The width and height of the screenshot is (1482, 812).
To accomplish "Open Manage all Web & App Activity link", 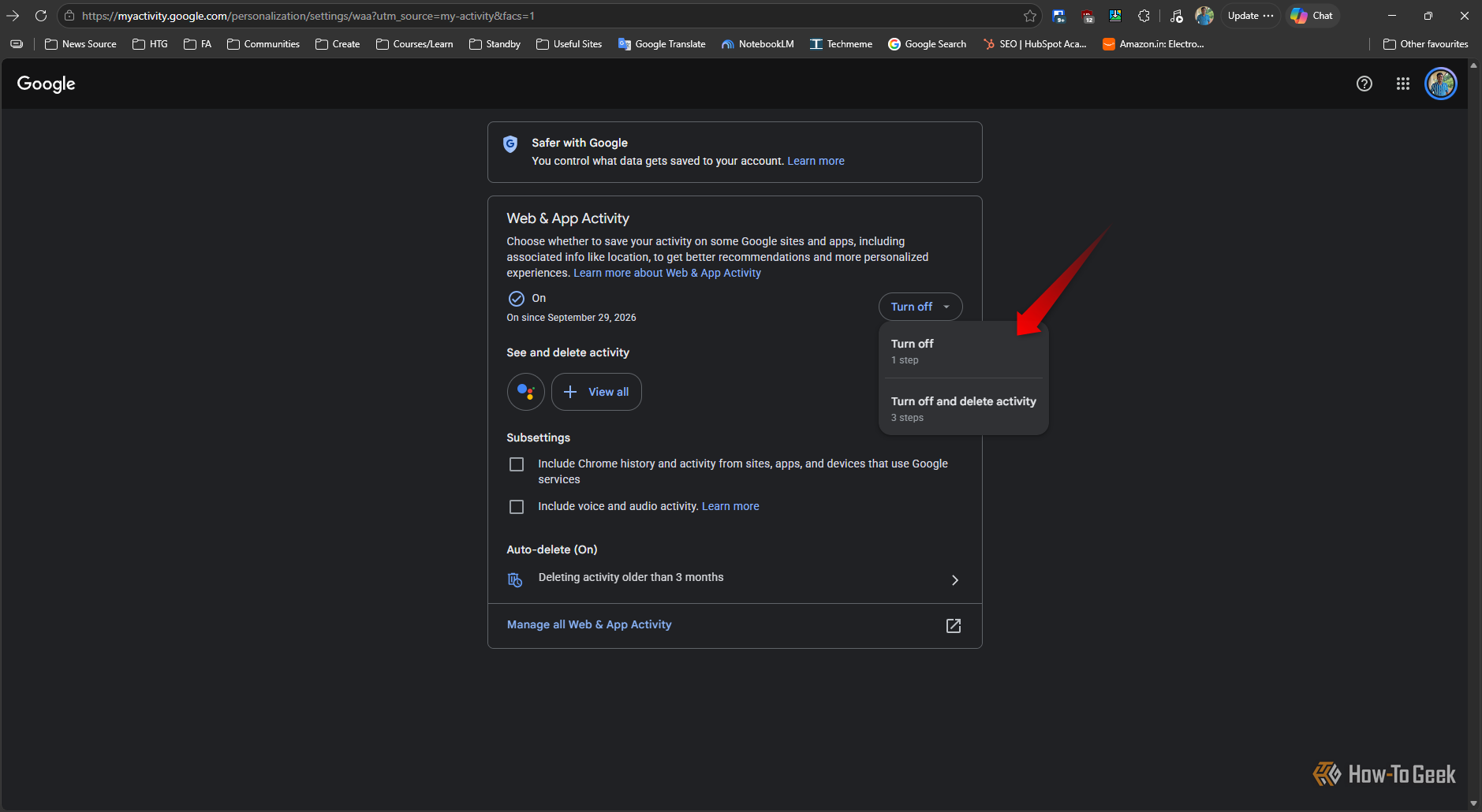I will coord(589,624).
